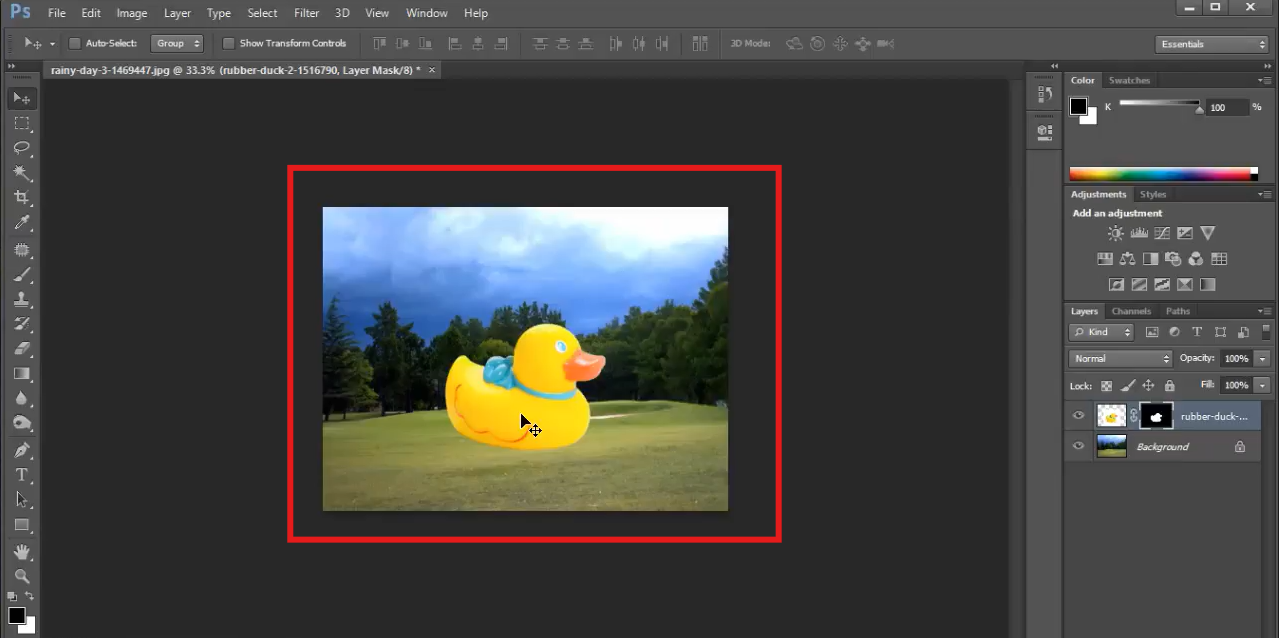
Task: Select the Horizontal Type tool
Action: 21,475
